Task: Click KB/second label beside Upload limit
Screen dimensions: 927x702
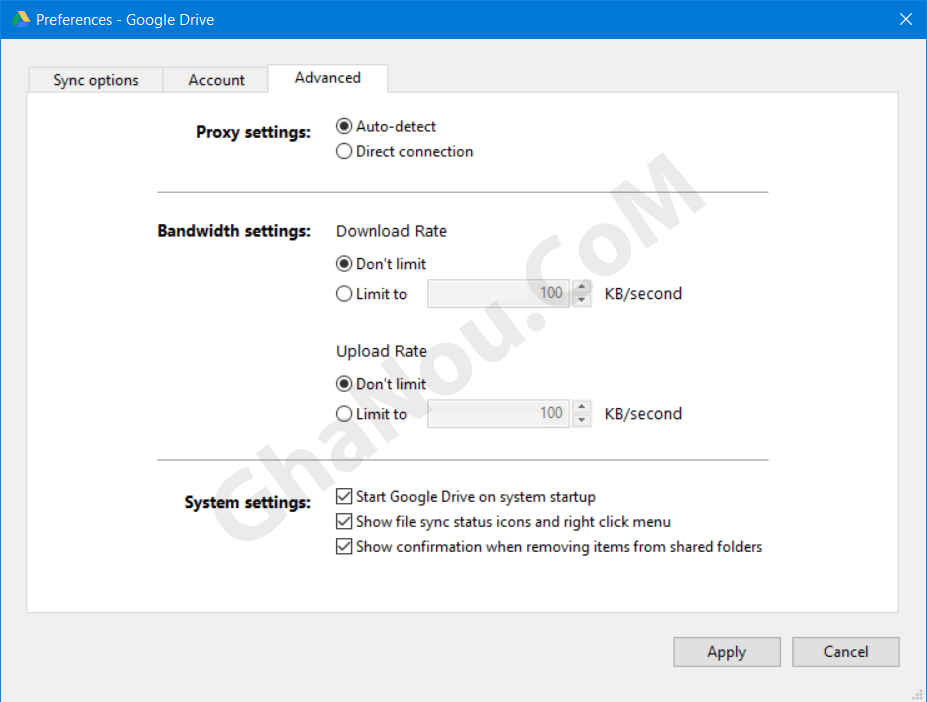Action: 643,414
